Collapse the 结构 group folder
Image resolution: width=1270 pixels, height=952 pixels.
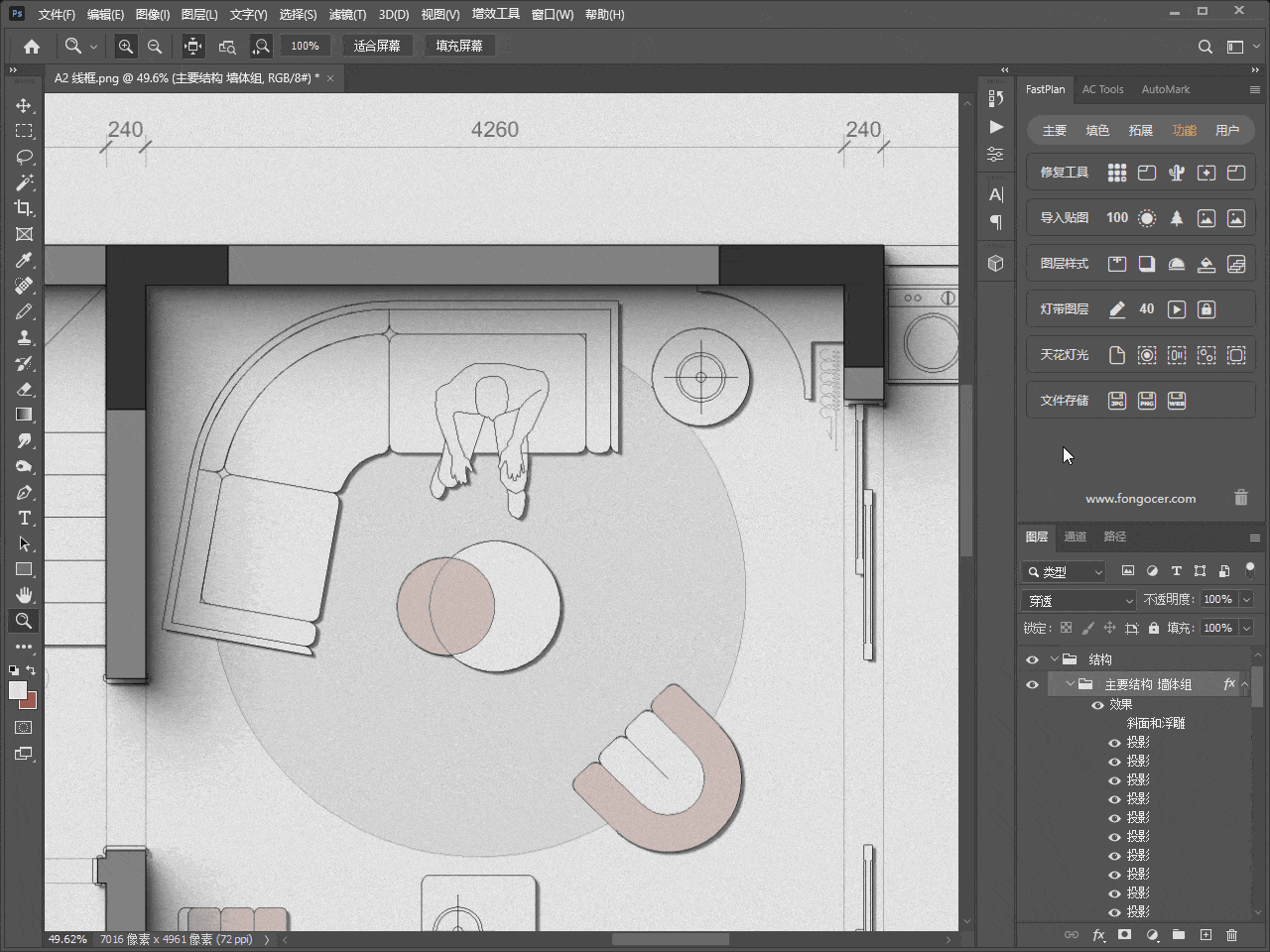1054,659
